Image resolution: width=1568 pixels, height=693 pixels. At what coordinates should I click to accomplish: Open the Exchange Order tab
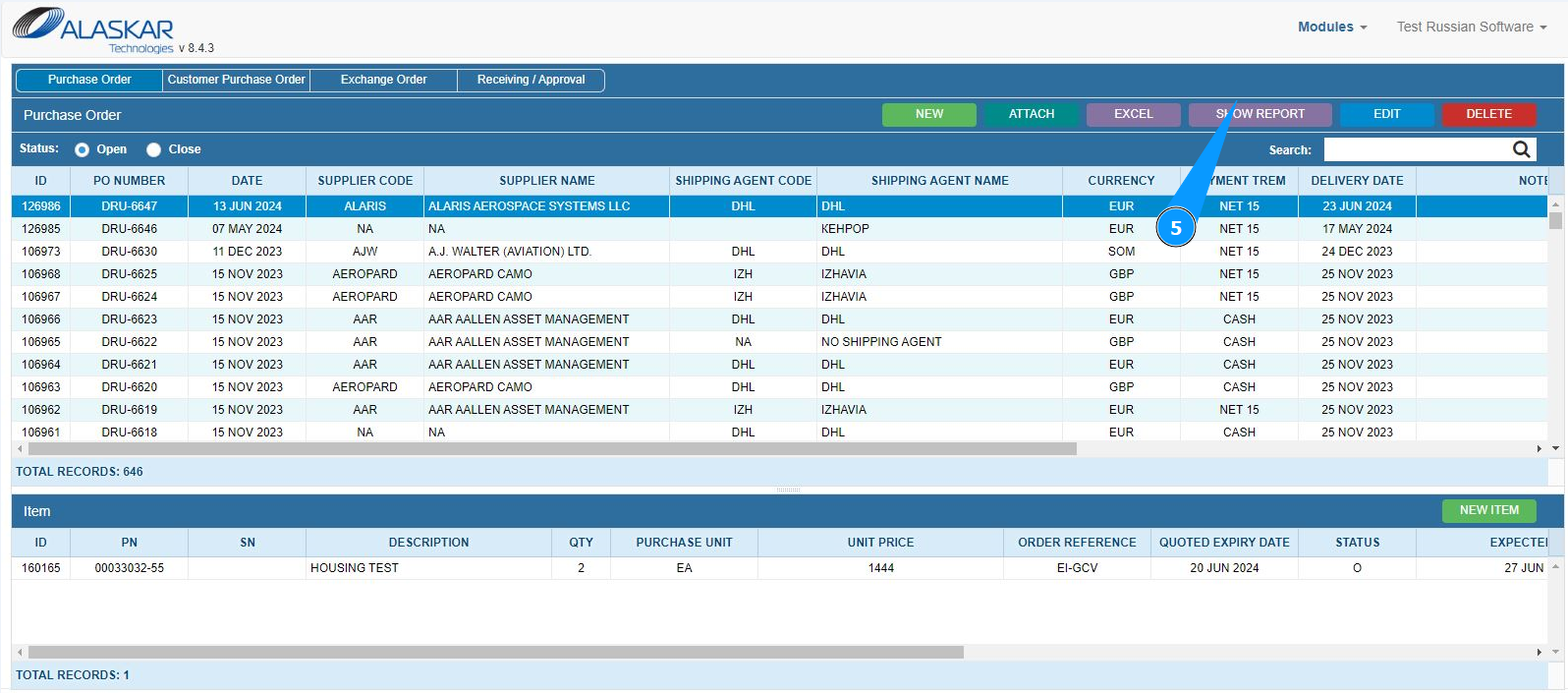tap(383, 80)
